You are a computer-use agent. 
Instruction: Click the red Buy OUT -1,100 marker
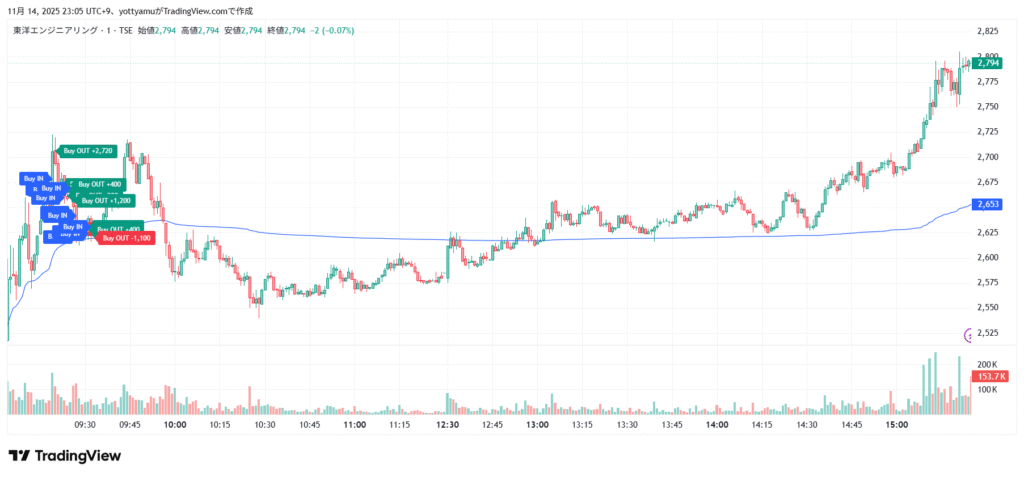pyautogui.click(x=126, y=238)
